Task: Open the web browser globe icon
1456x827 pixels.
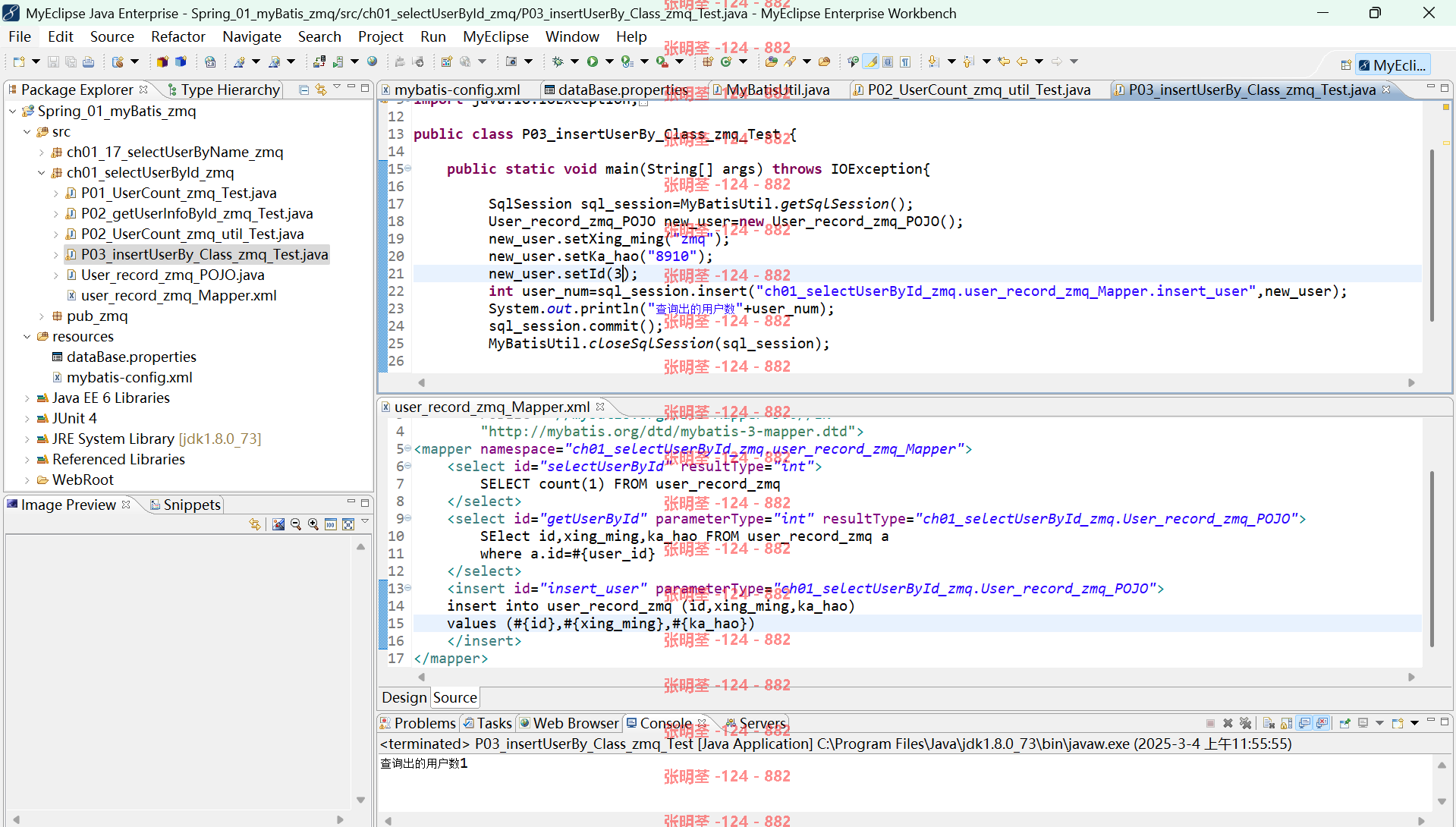Action: pyautogui.click(x=373, y=62)
